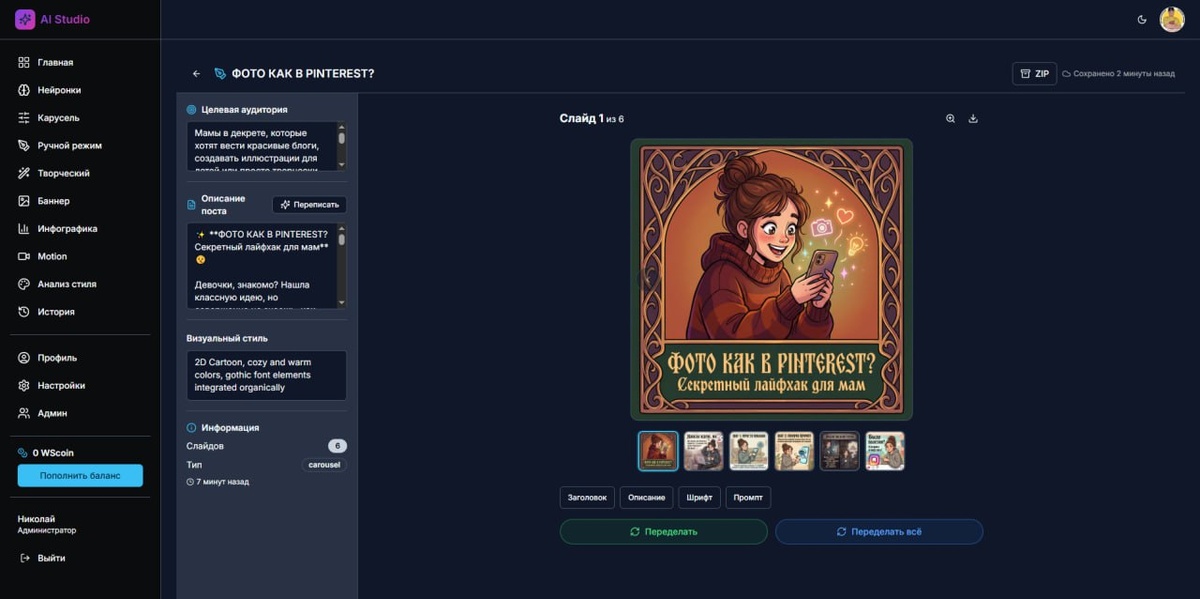The width and height of the screenshot is (1200, 599).
Task: Toggle dark mode moon icon
Action: point(1142,19)
